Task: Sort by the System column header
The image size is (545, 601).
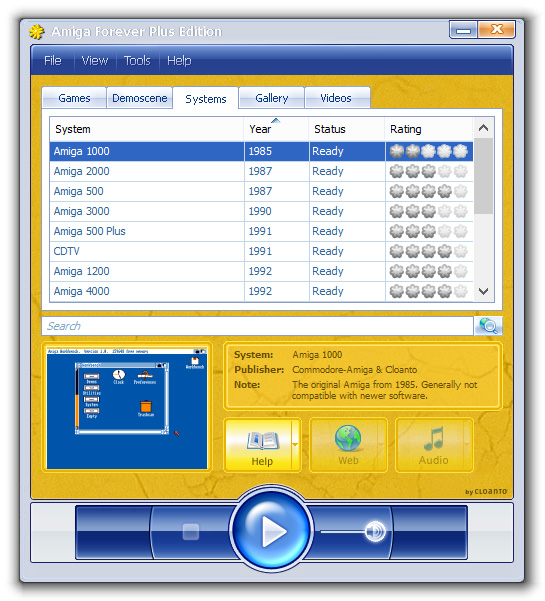Action: [146, 129]
